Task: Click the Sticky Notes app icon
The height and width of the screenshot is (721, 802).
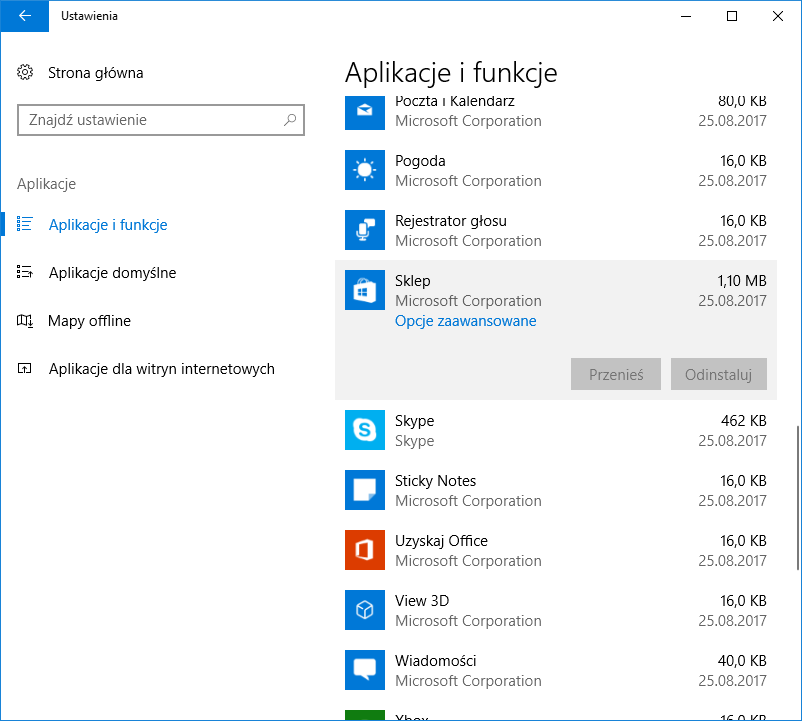Action: click(365, 491)
